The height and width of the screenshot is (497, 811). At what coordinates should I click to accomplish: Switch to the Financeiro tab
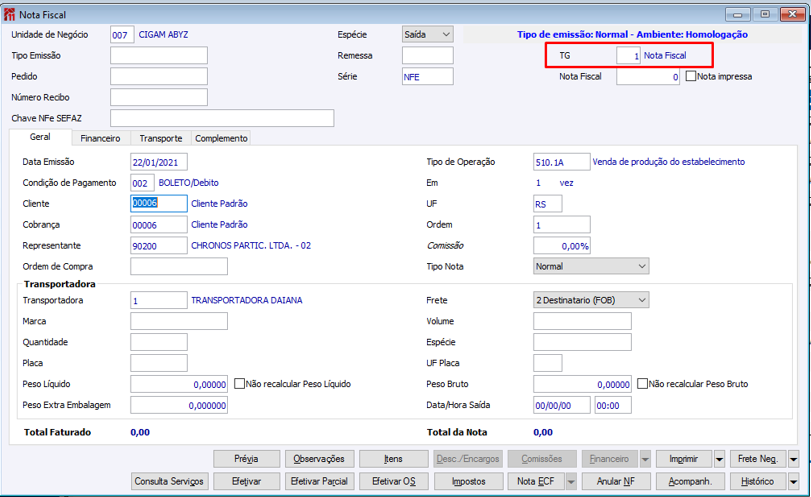[100, 138]
